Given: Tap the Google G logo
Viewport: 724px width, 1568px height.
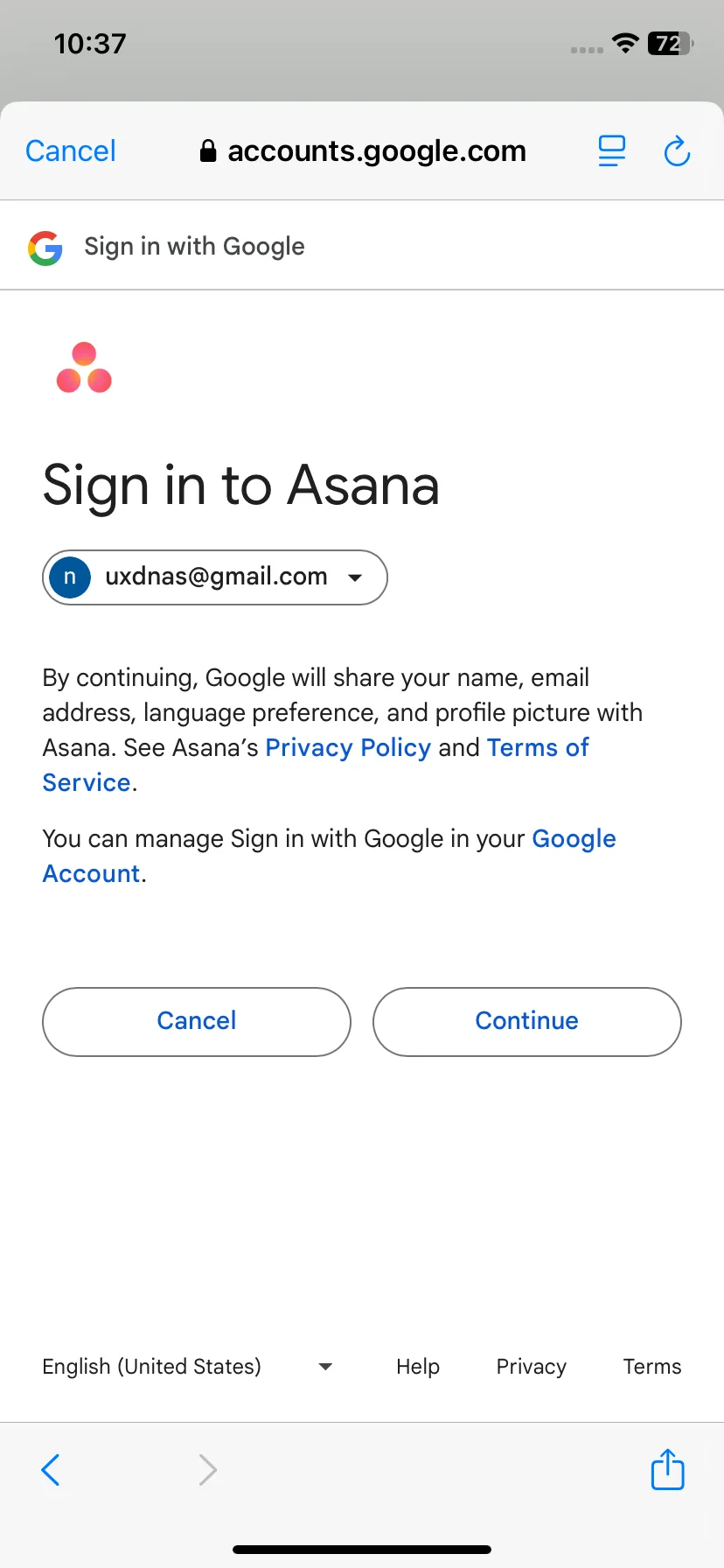Looking at the screenshot, I should point(45,248).
